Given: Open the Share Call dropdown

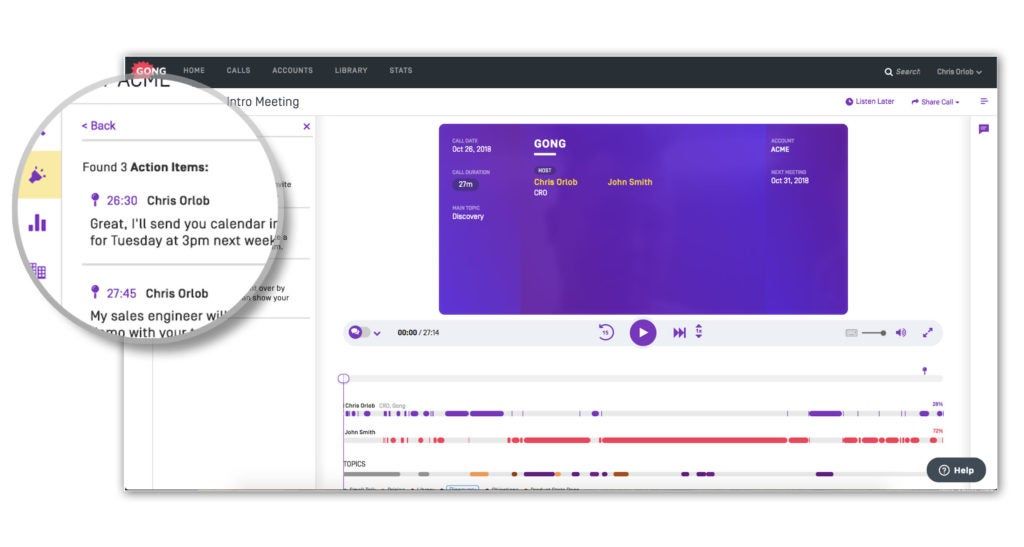Looking at the screenshot, I should pyautogui.click(x=935, y=102).
